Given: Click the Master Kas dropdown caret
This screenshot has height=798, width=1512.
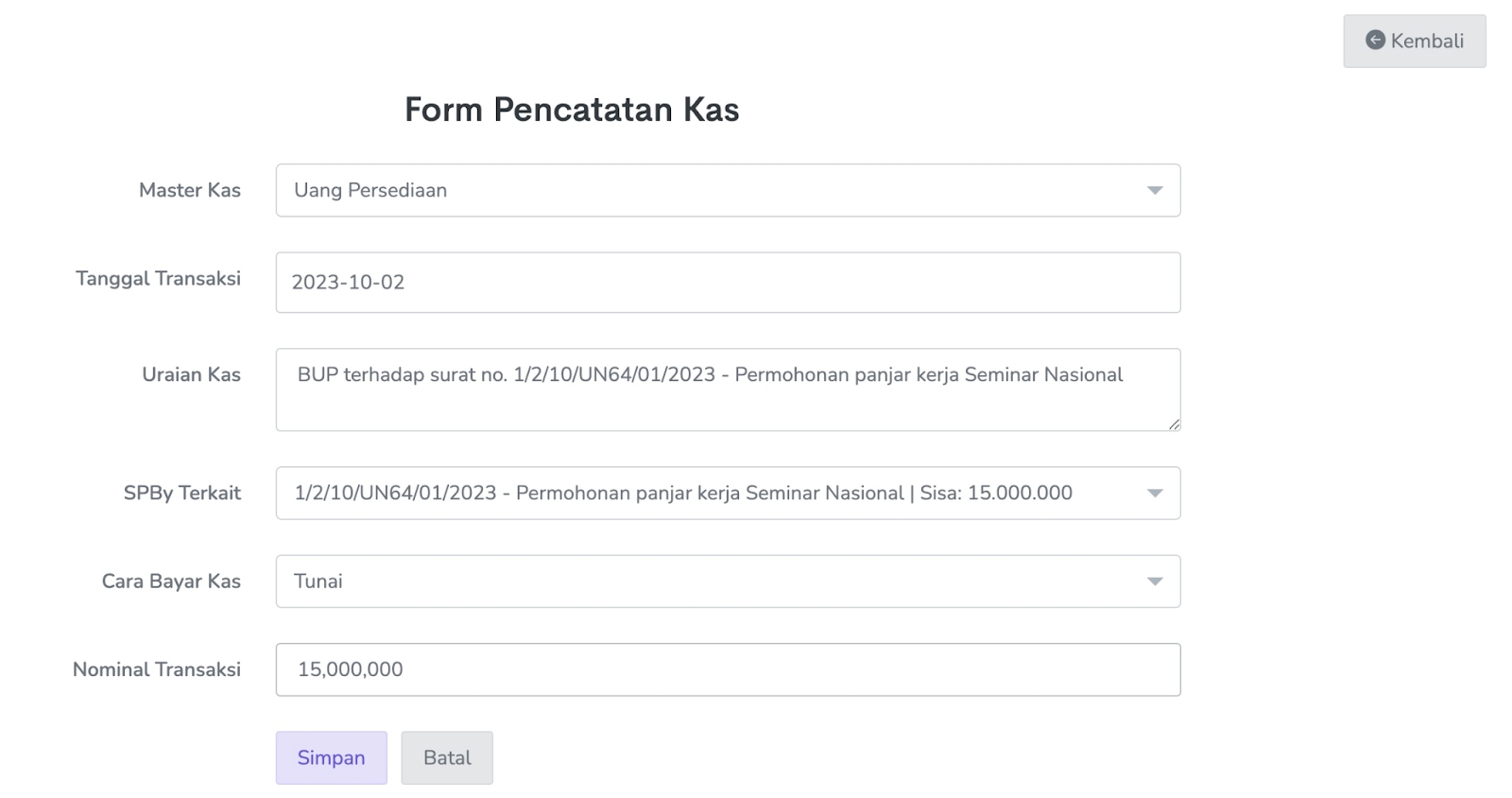Looking at the screenshot, I should tap(1154, 190).
